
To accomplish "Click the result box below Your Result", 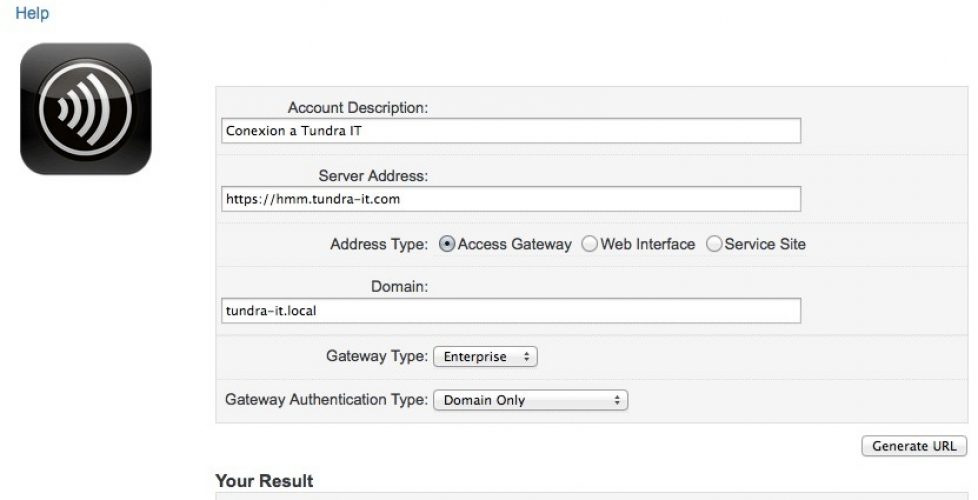I will pos(590,495).
